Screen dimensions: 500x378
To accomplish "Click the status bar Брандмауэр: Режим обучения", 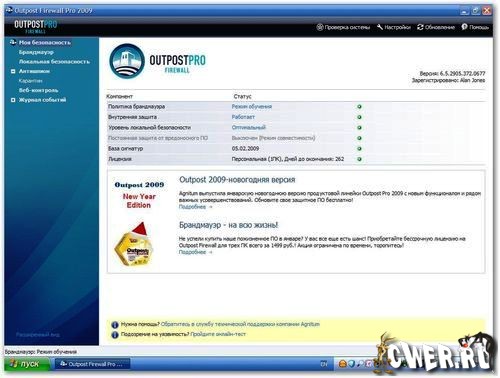I will pyautogui.click(x=41, y=352).
